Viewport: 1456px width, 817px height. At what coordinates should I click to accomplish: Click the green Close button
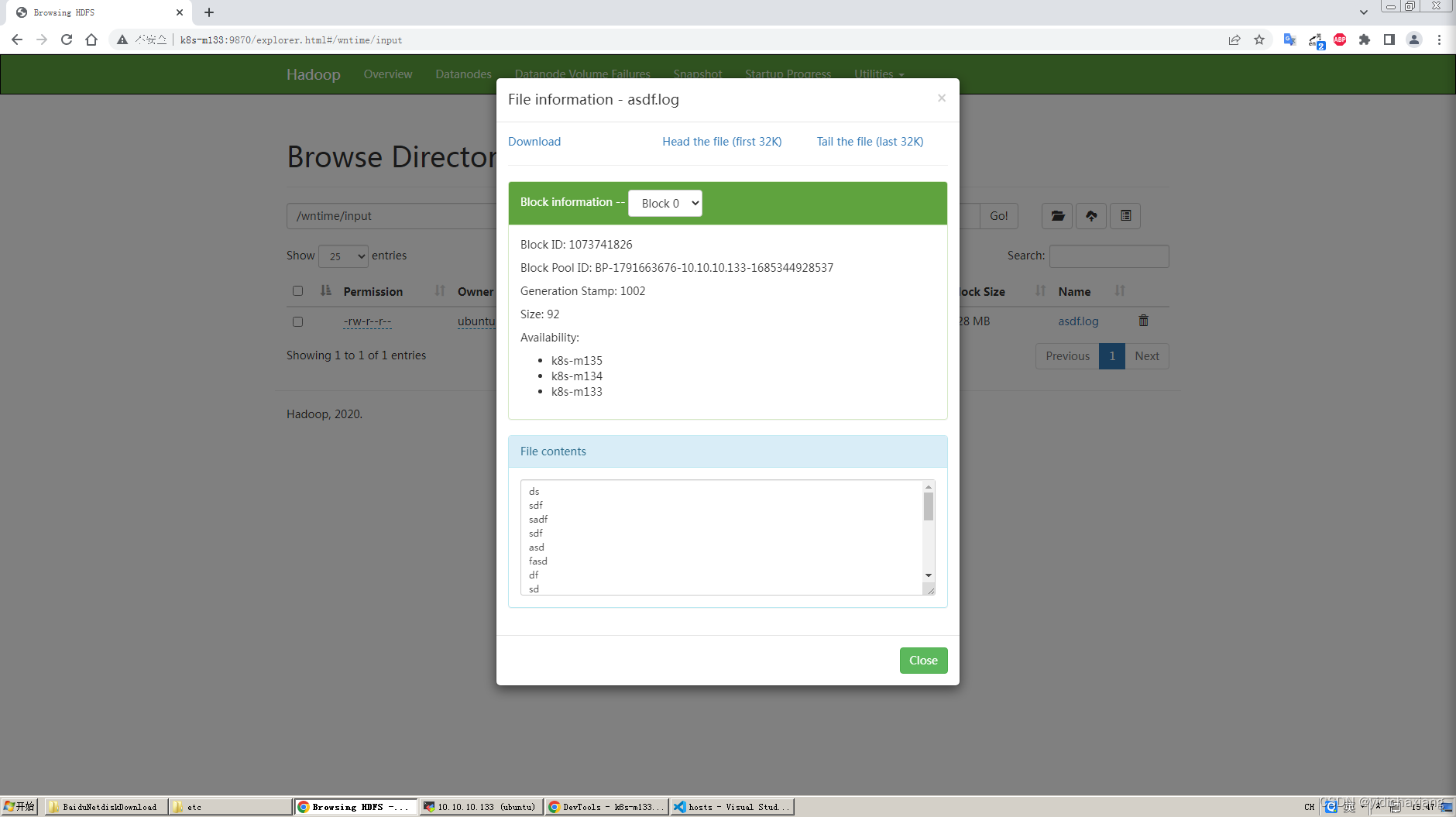[923, 661]
